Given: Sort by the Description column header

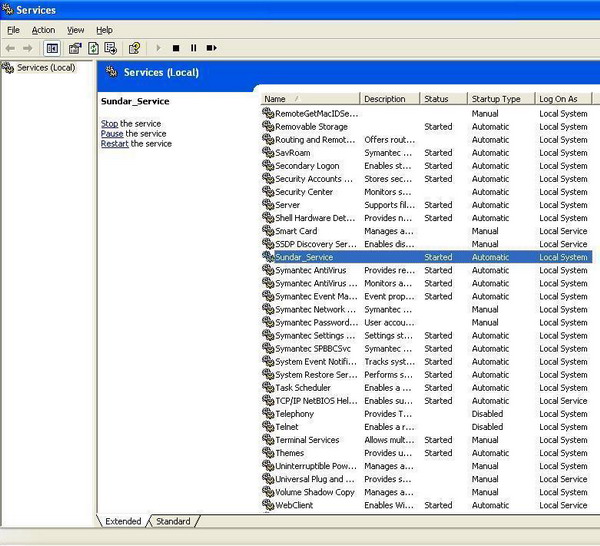Looking at the screenshot, I should (390, 99).
